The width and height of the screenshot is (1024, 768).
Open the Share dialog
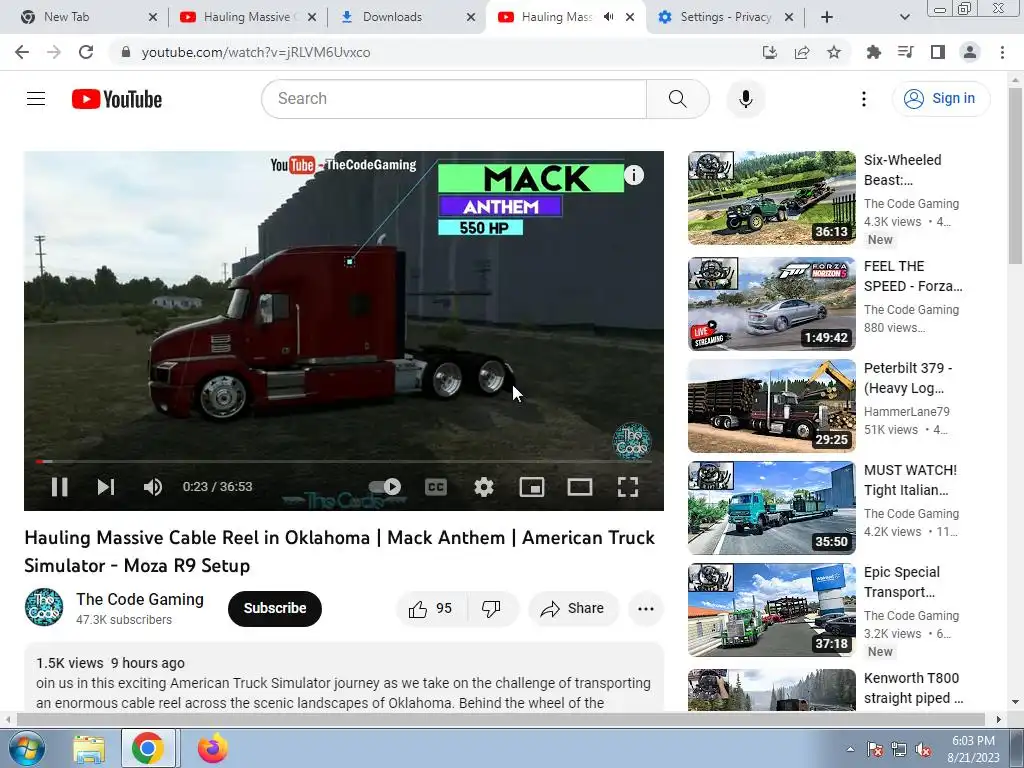pos(573,609)
